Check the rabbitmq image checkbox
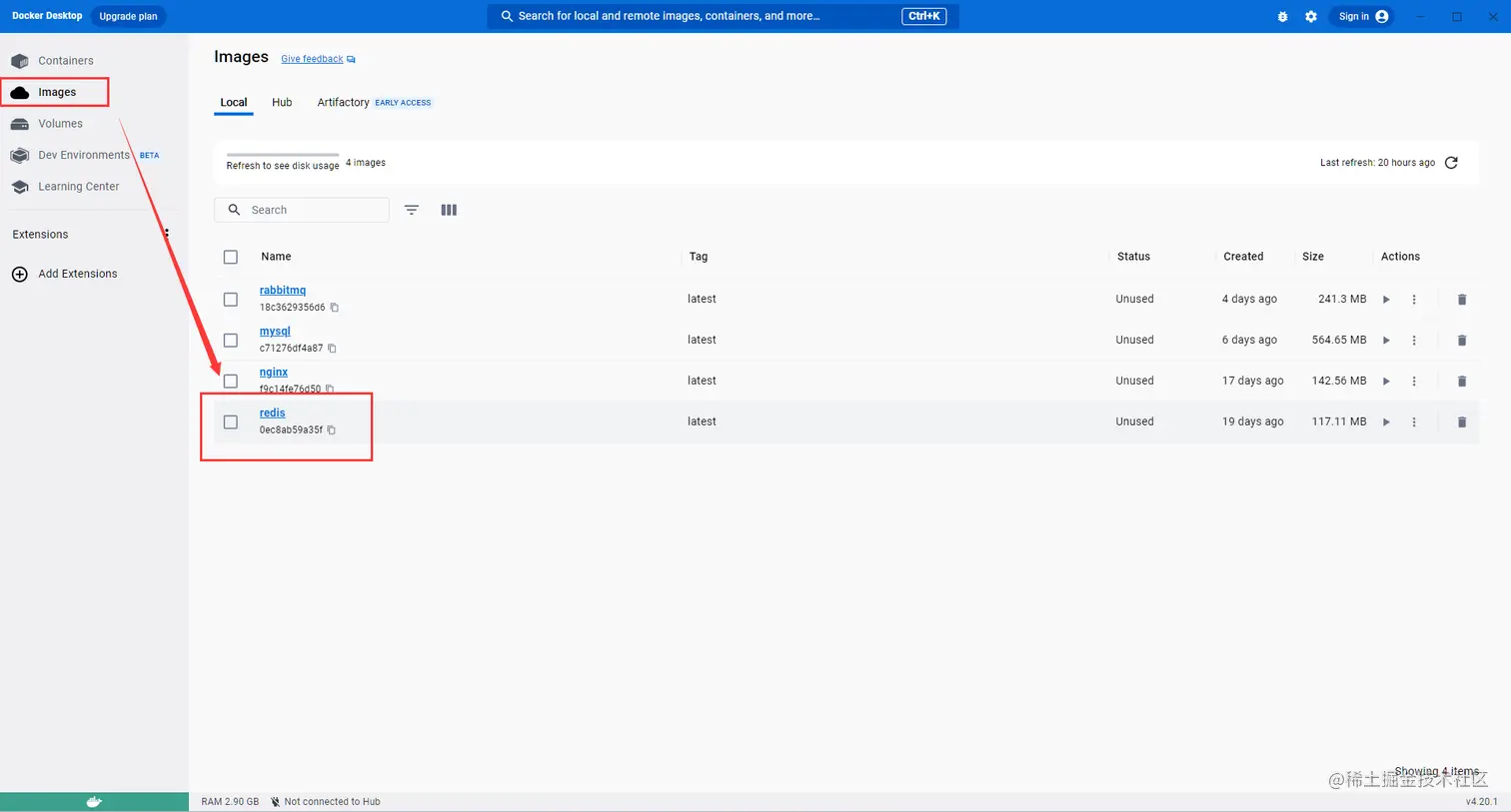This screenshot has height=812, width=1511. tap(231, 300)
